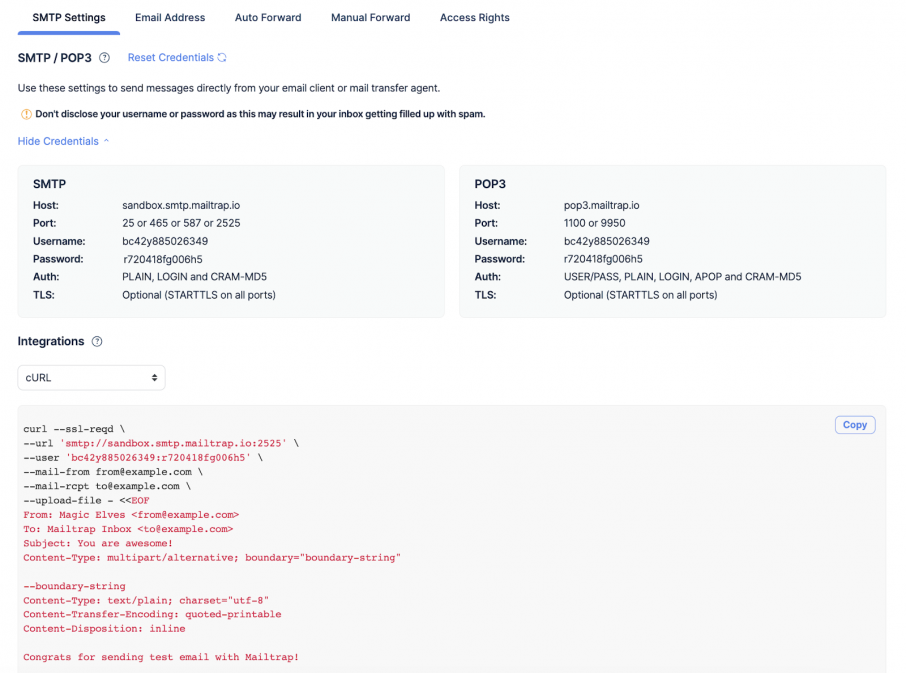The image size is (906, 673).
Task: Open the help tooltip beside SMTP / POP3 heading
Action: (104, 57)
